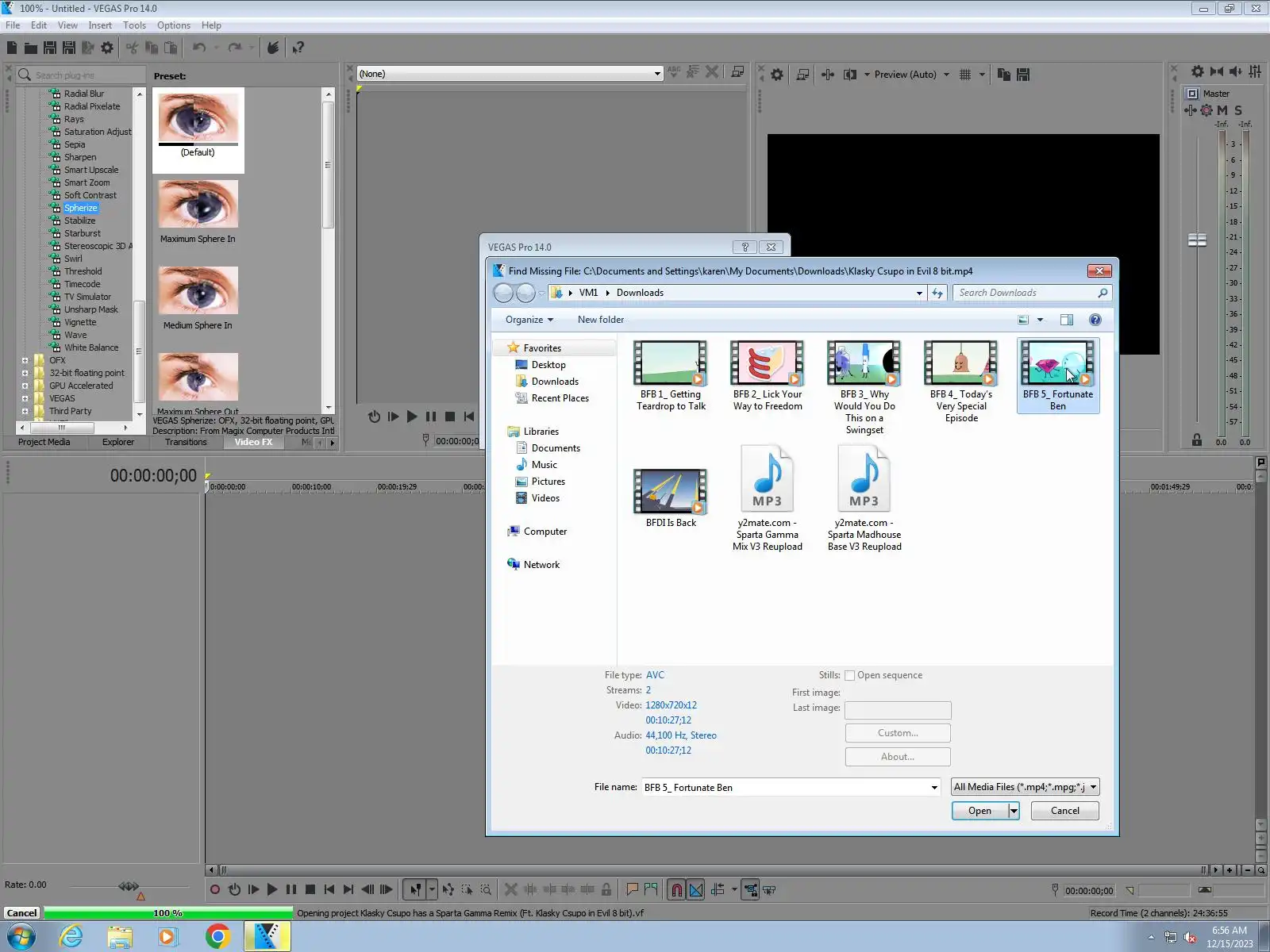
Task: Click the playback Rate slider
Action: point(129,886)
